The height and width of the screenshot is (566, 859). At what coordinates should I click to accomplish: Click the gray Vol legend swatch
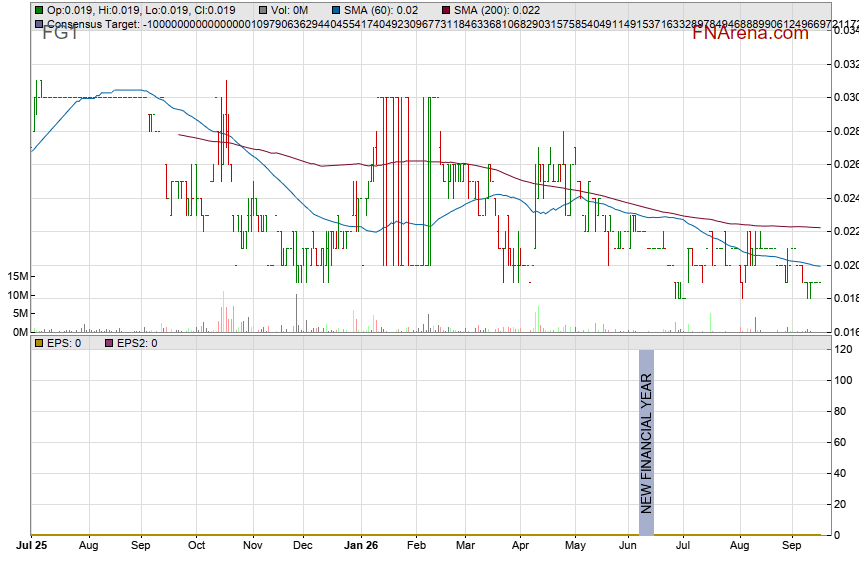[263, 10]
